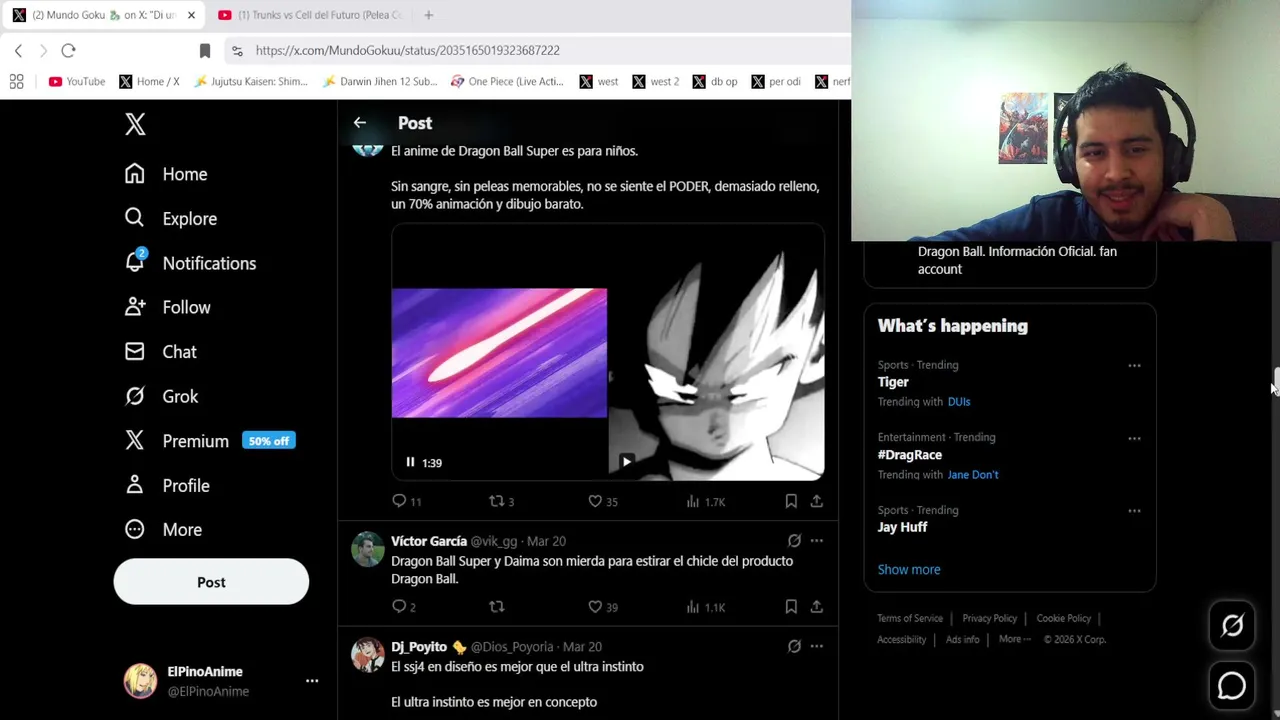Pause the video at 1:39

[410, 462]
